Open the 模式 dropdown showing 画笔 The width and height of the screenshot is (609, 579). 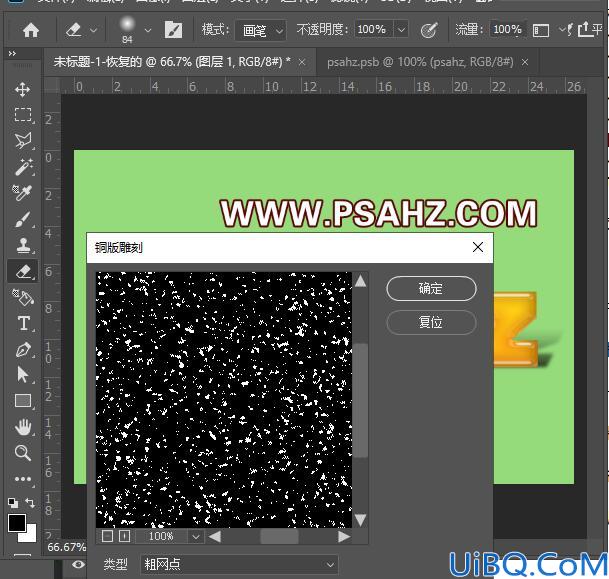pyautogui.click(x=261, y=30)
